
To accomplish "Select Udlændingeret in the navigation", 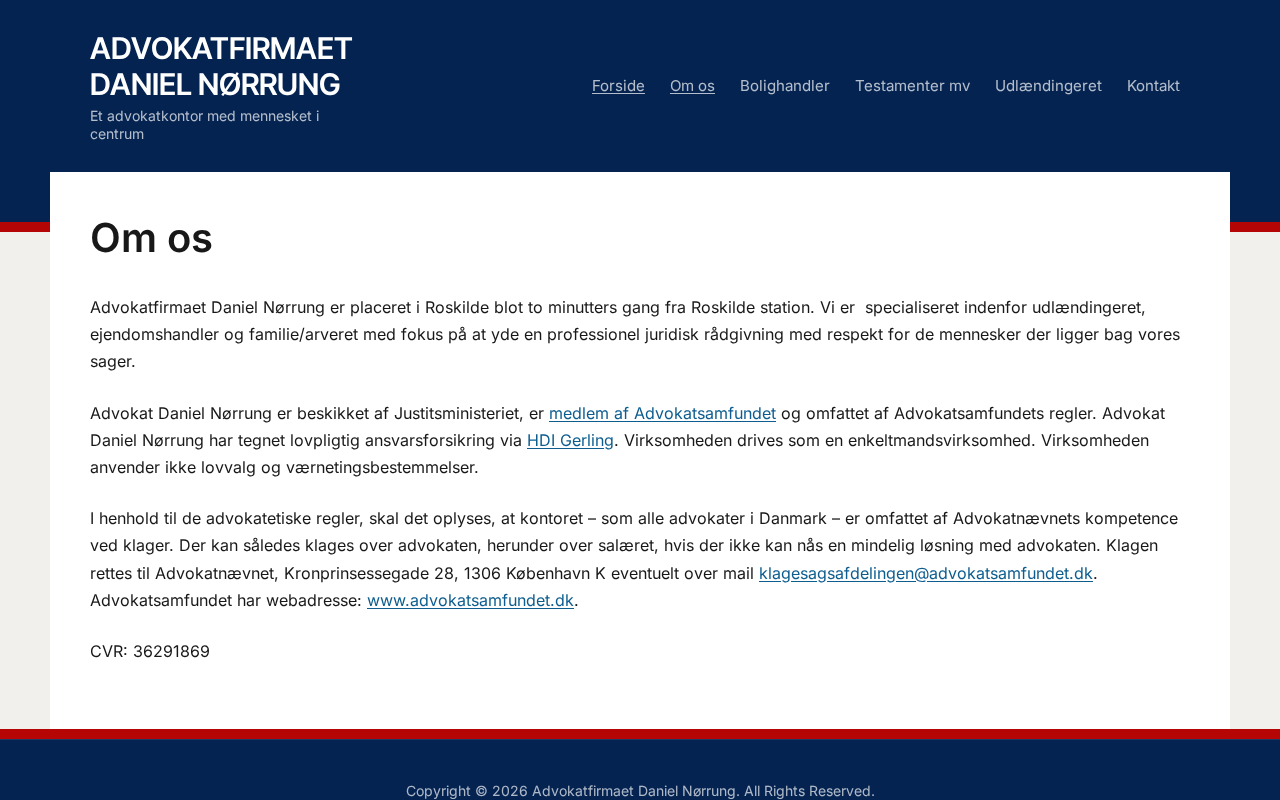I will tap(1048, 86).
